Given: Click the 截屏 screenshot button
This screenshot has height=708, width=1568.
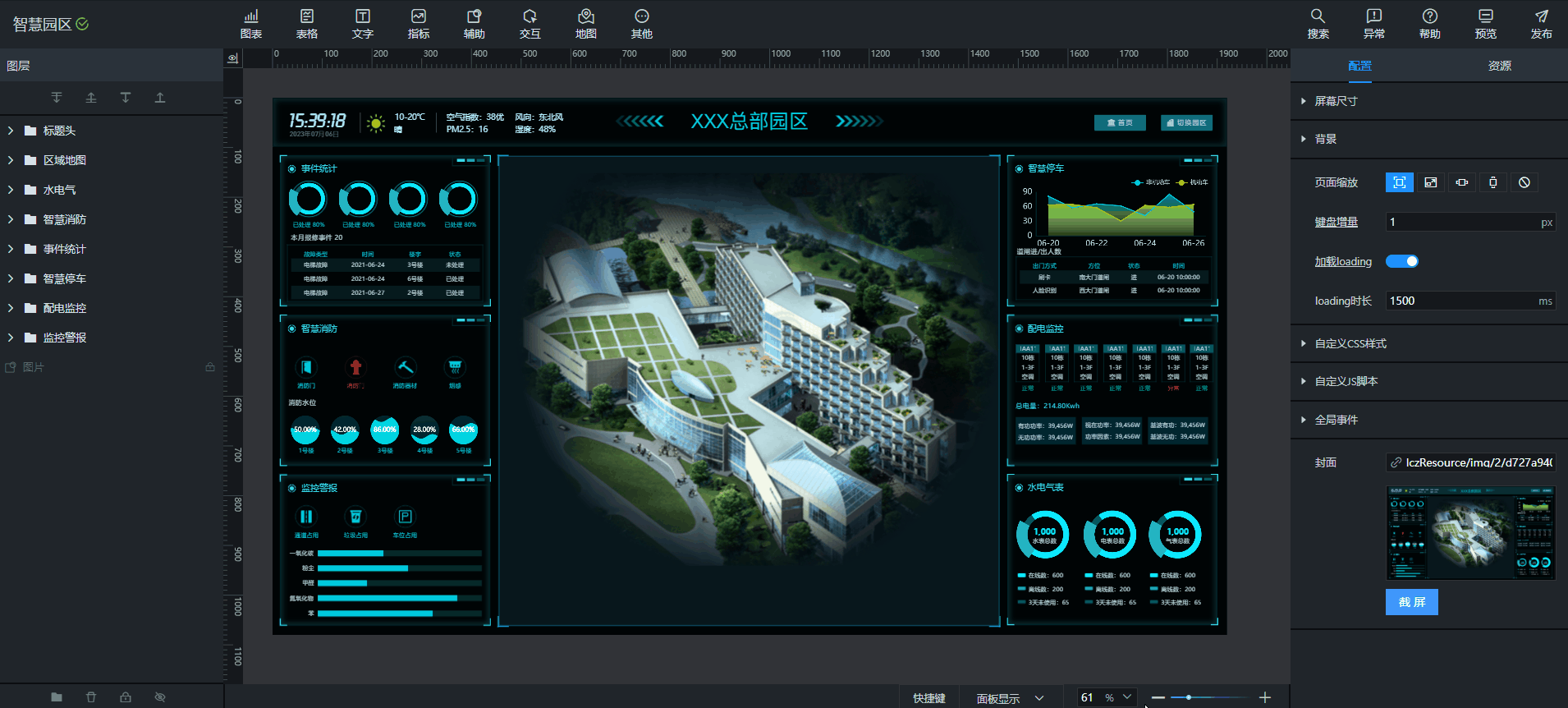Looking at the screenshot, I should pyautogui.click(x=1412, y=602).
